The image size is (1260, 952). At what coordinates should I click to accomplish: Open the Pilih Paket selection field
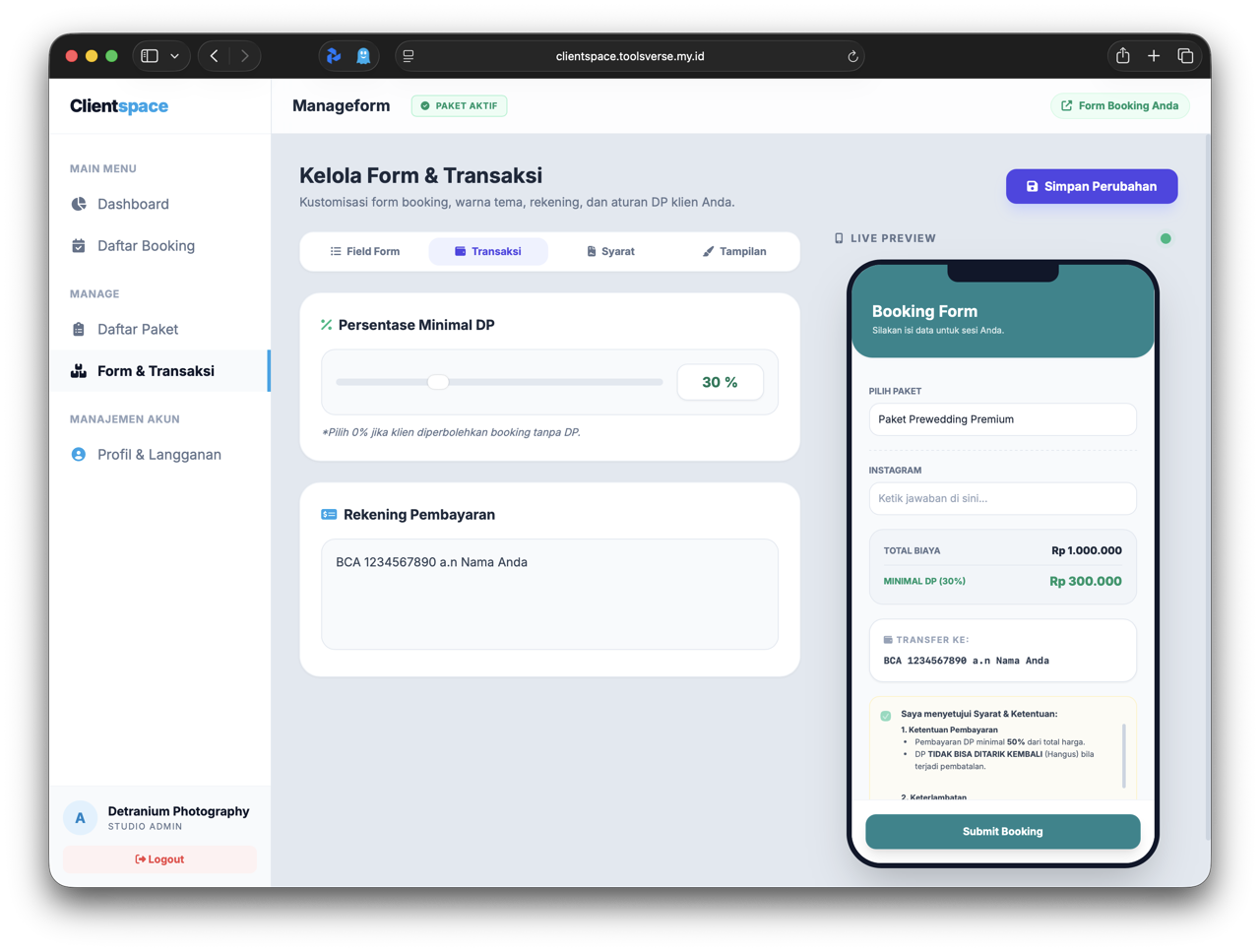coord(1002,419)
